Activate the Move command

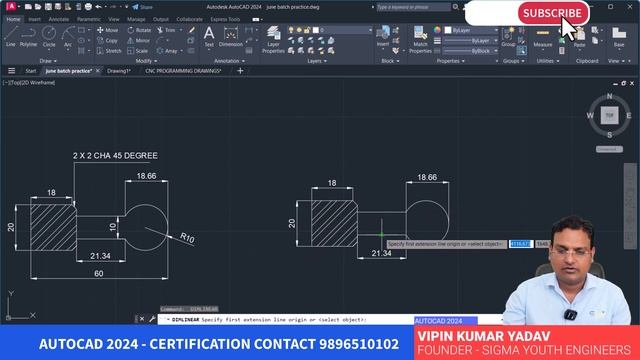pyautogui.click(x=108, y=30)
